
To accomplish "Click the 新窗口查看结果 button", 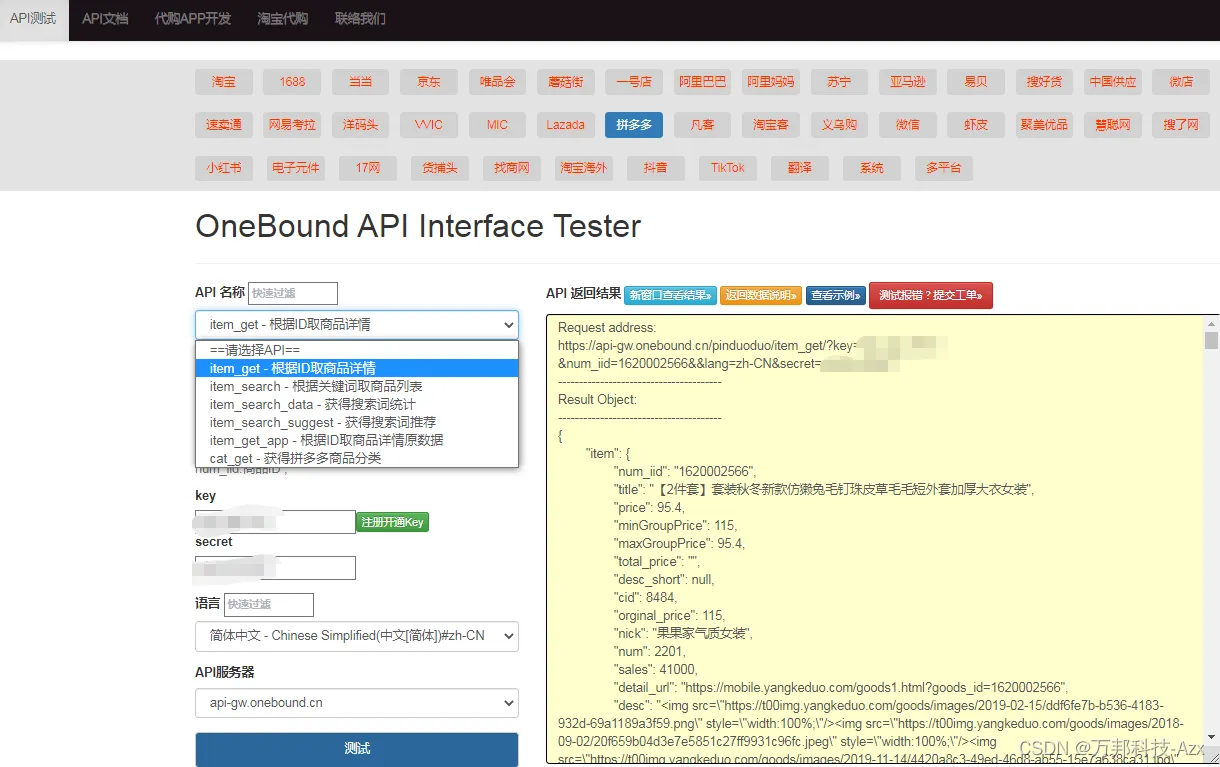I will coord(670,295).
